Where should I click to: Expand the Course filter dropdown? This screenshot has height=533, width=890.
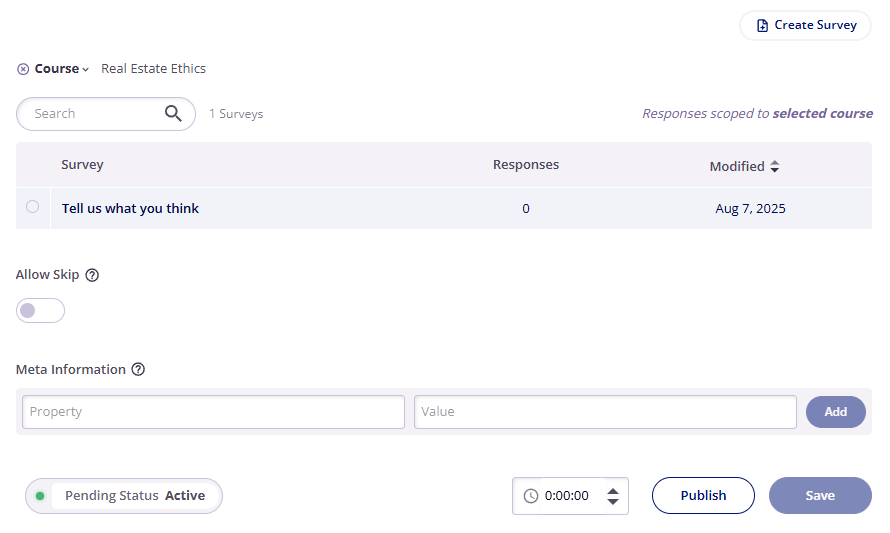[62, 69]
